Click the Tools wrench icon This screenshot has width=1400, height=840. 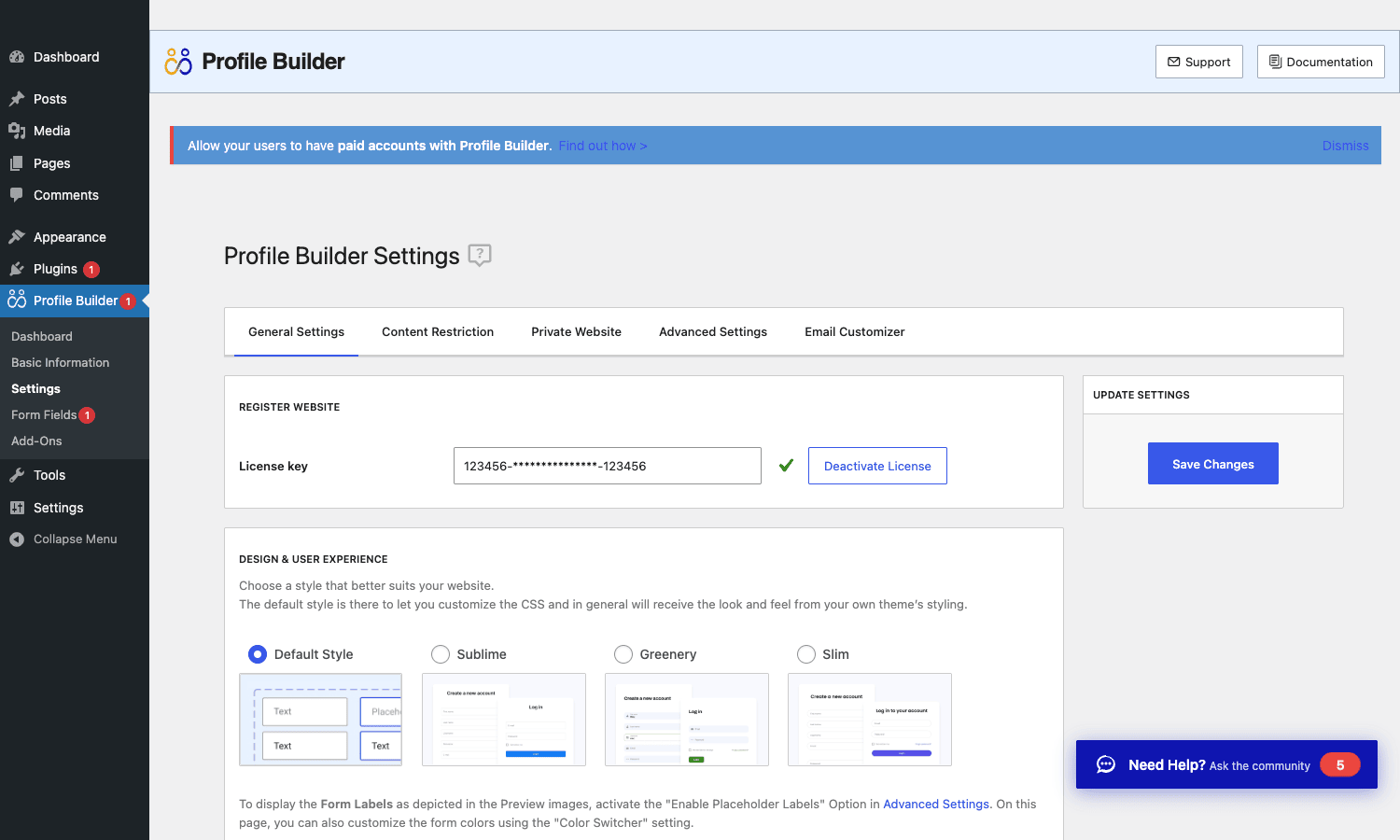click(17, 475)
